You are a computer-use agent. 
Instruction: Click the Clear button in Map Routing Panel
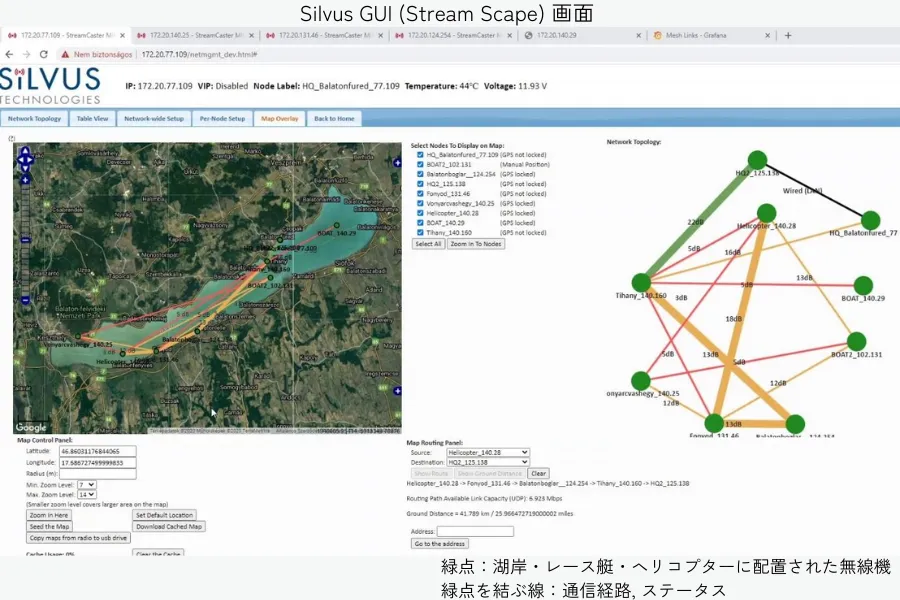tap(538, 474)
